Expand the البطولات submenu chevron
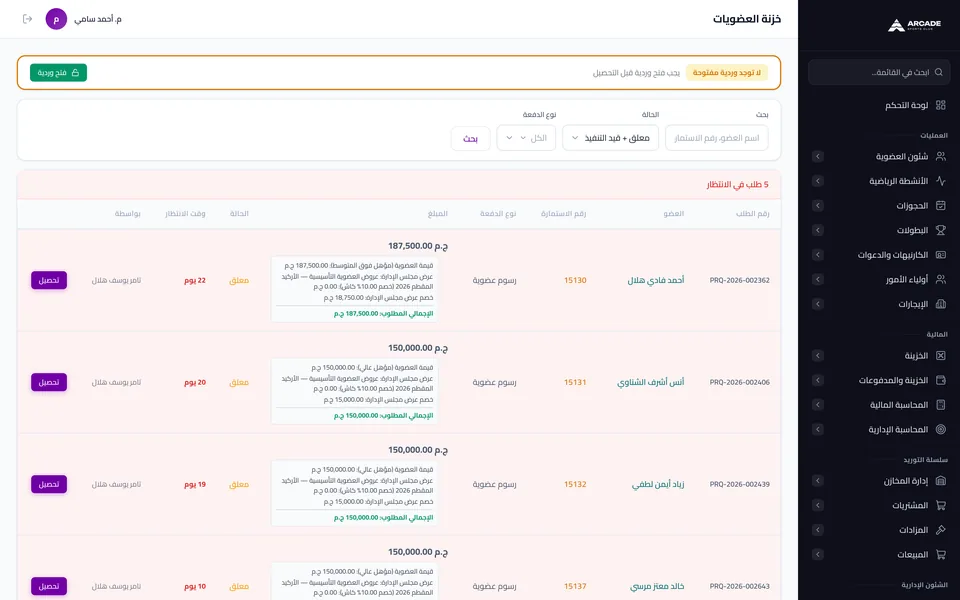This screenshot has width=960, height=600. click(x=818, y=230)
